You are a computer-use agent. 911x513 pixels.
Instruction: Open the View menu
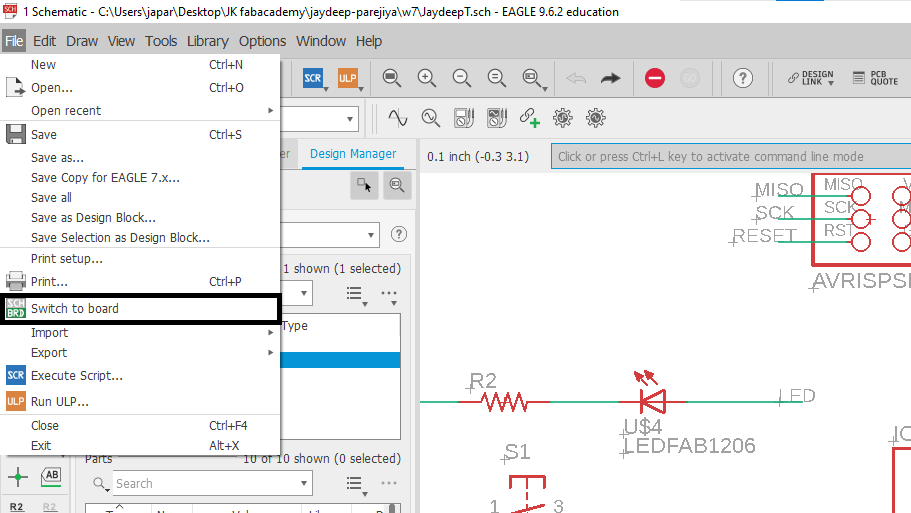121,41
